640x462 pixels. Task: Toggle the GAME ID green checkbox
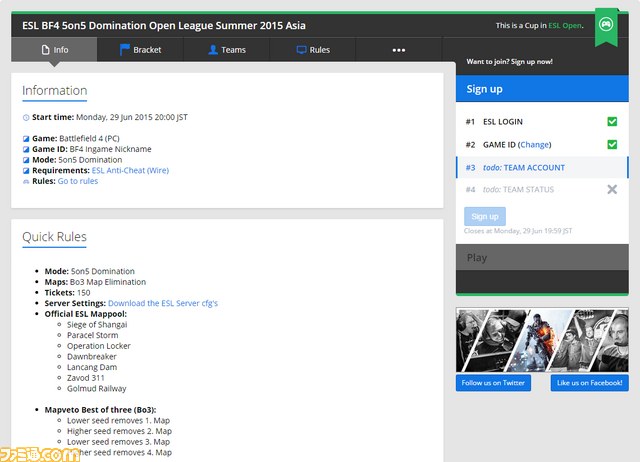(612, 144)
